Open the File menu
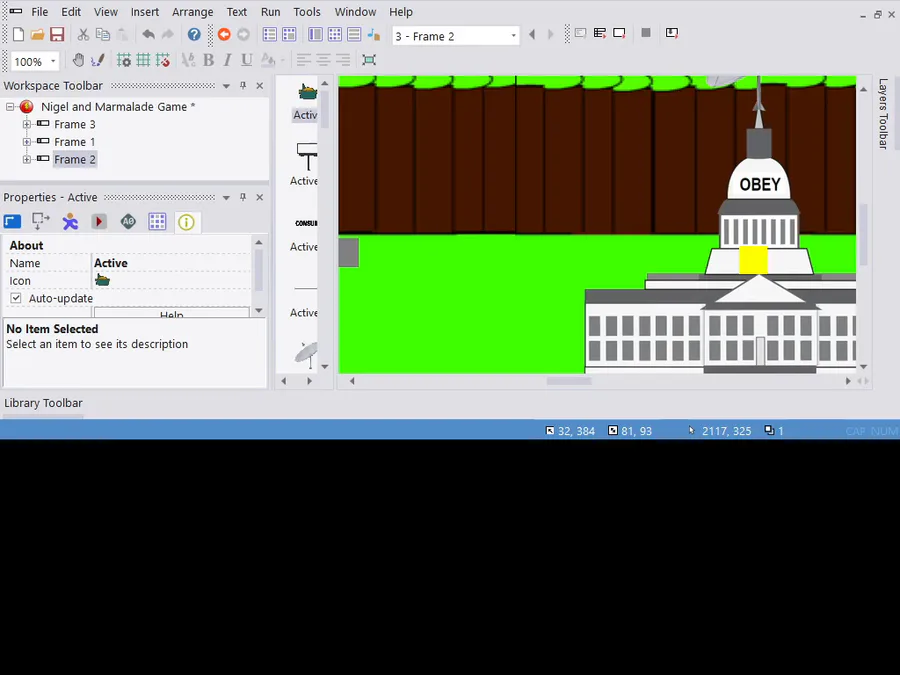The height and width of the screenshot is (675, 900). click(40, 12)
